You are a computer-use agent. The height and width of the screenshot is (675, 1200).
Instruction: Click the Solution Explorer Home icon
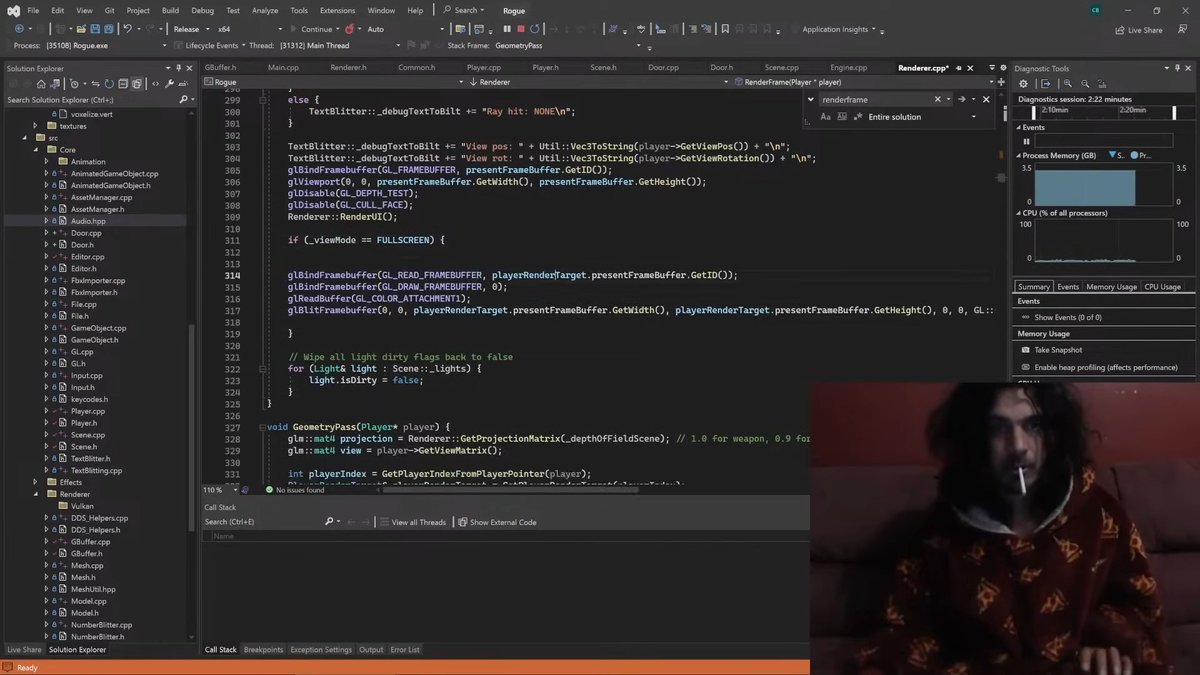coord(41,84)
